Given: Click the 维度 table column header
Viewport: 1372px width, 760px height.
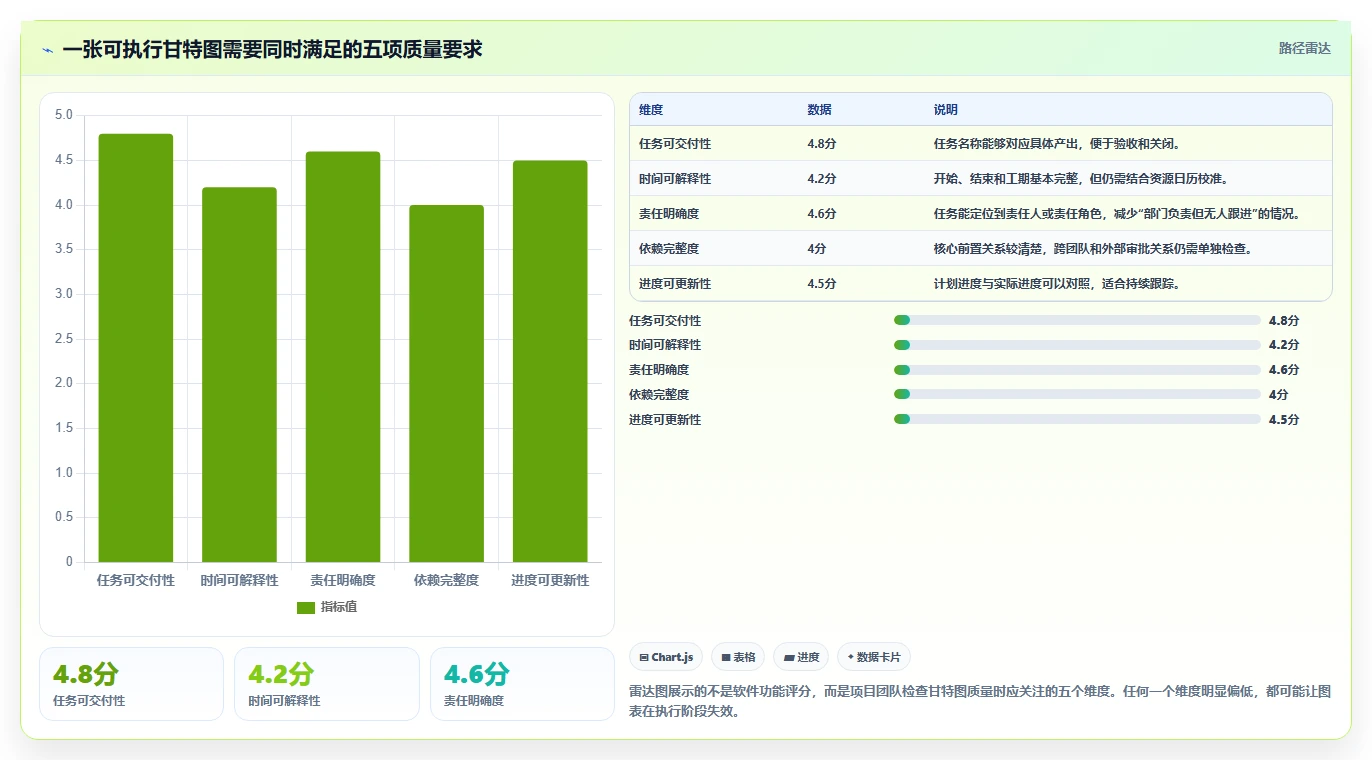Looking at the screenshot, I should [651, 110].
